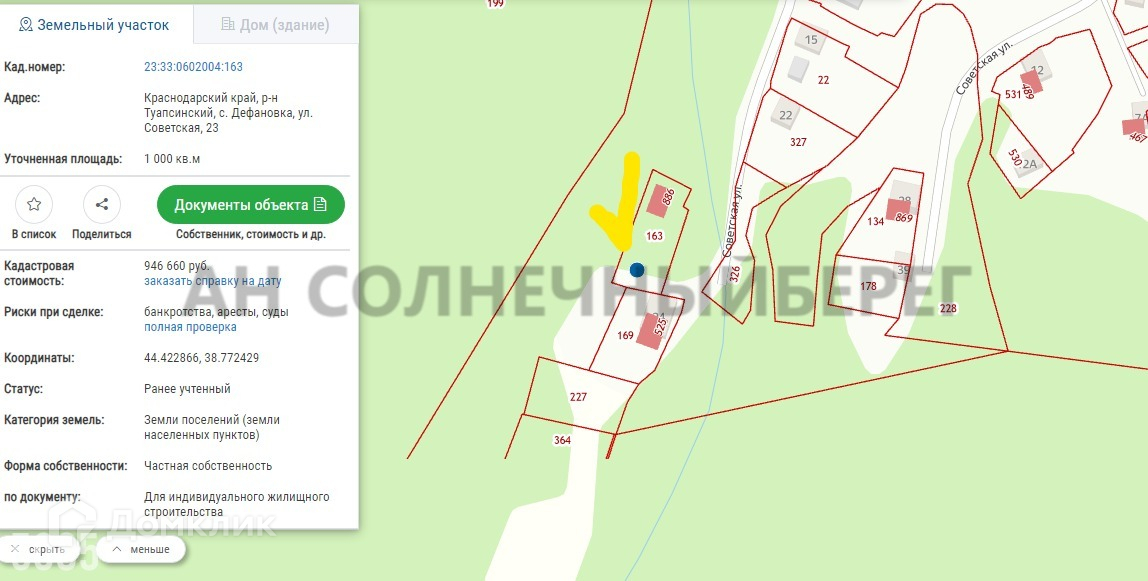1148x581 pixels.
Task: Switch to 'Дом (здание)' tab
Action: (x=275, y=25)
